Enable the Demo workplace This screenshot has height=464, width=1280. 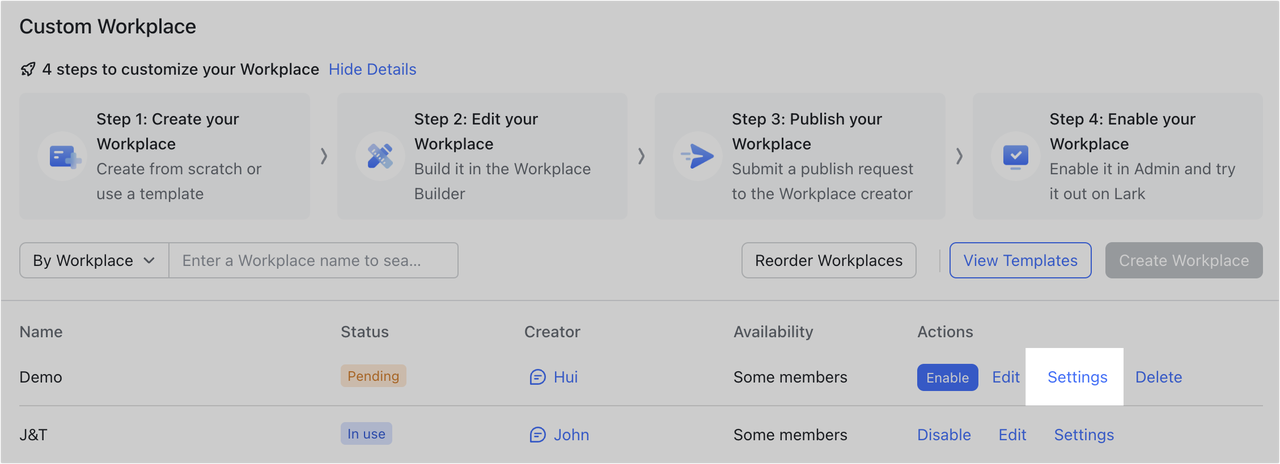coord(947,377)
